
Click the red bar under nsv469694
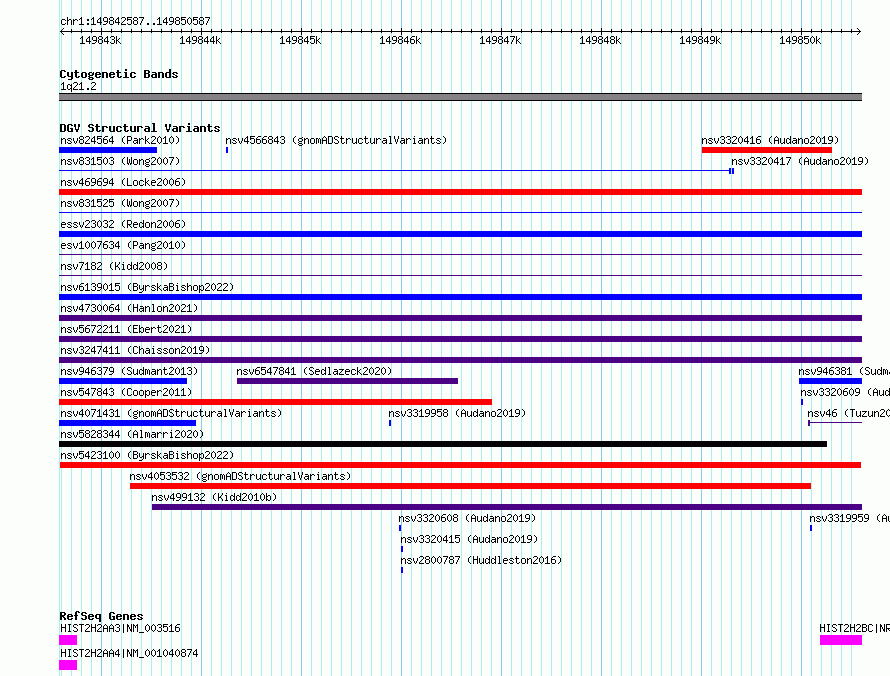pyautogui.click(x=460, y=192)
